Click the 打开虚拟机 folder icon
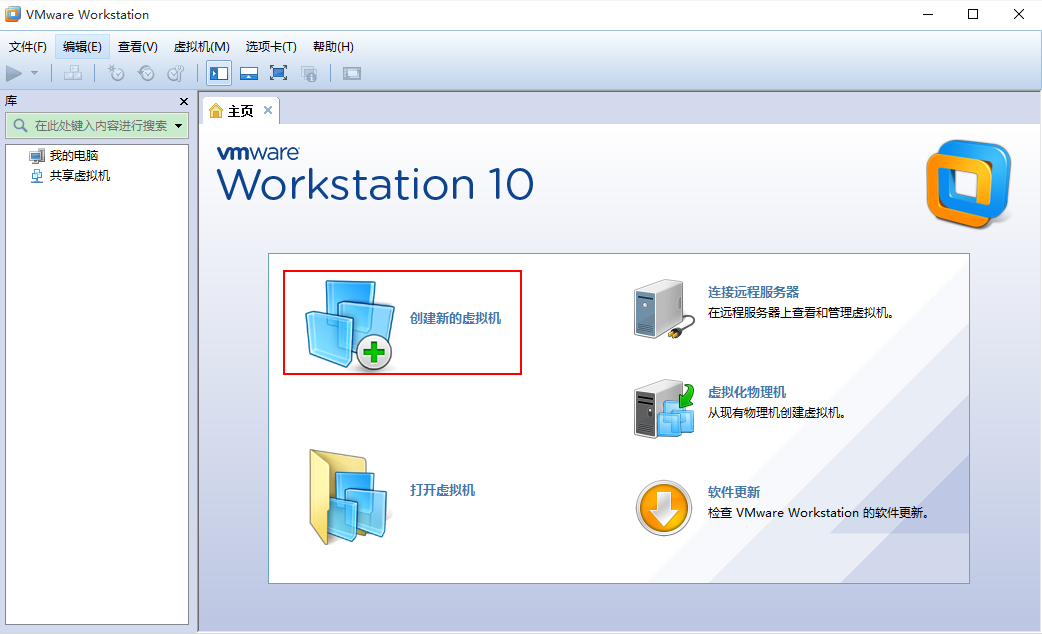 click(x=348, y=496)
